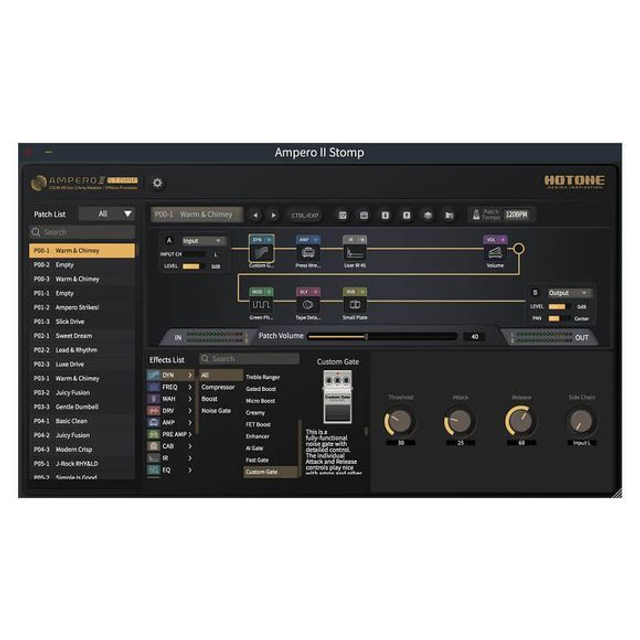Click the Patch List search field
The height and width of the screenshot is (640, 640).
pos(82,232)
